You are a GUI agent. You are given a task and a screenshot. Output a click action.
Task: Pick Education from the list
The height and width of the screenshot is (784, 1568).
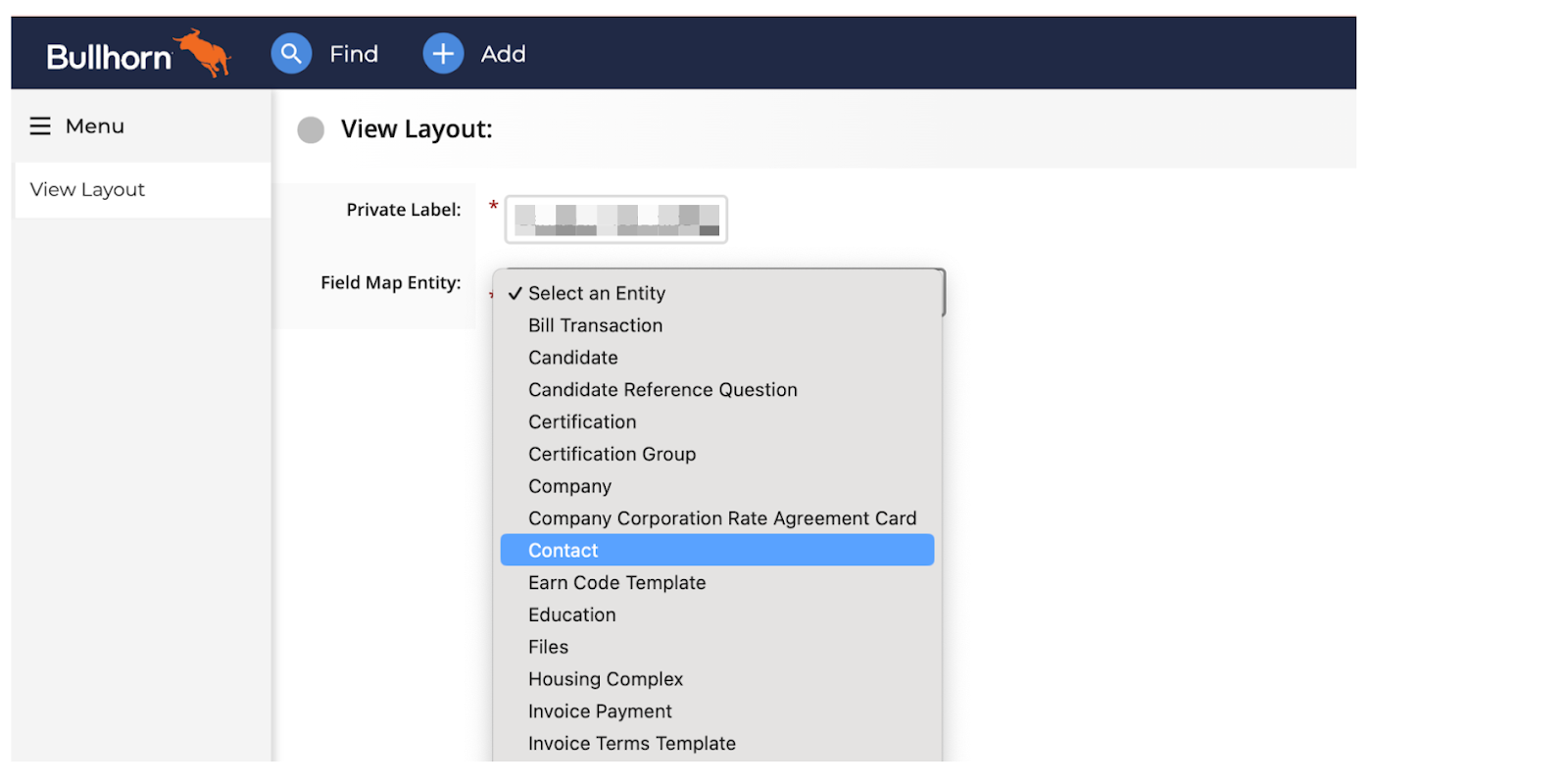[x=571, y=615]
